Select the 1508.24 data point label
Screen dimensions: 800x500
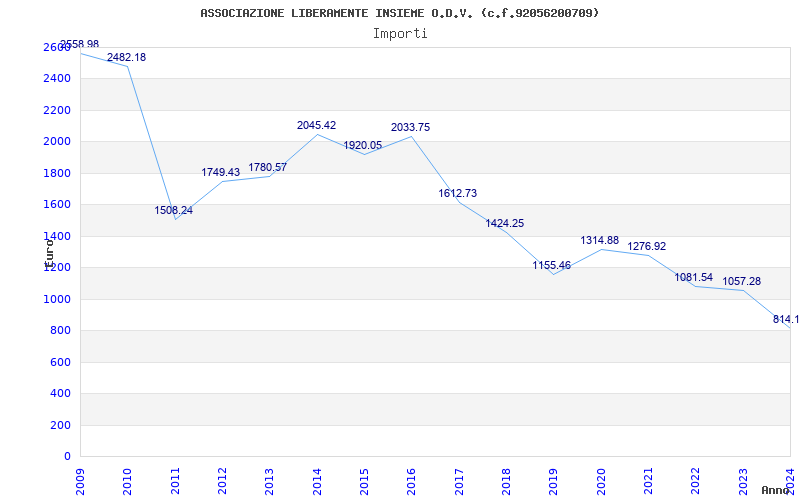(173, 211)
